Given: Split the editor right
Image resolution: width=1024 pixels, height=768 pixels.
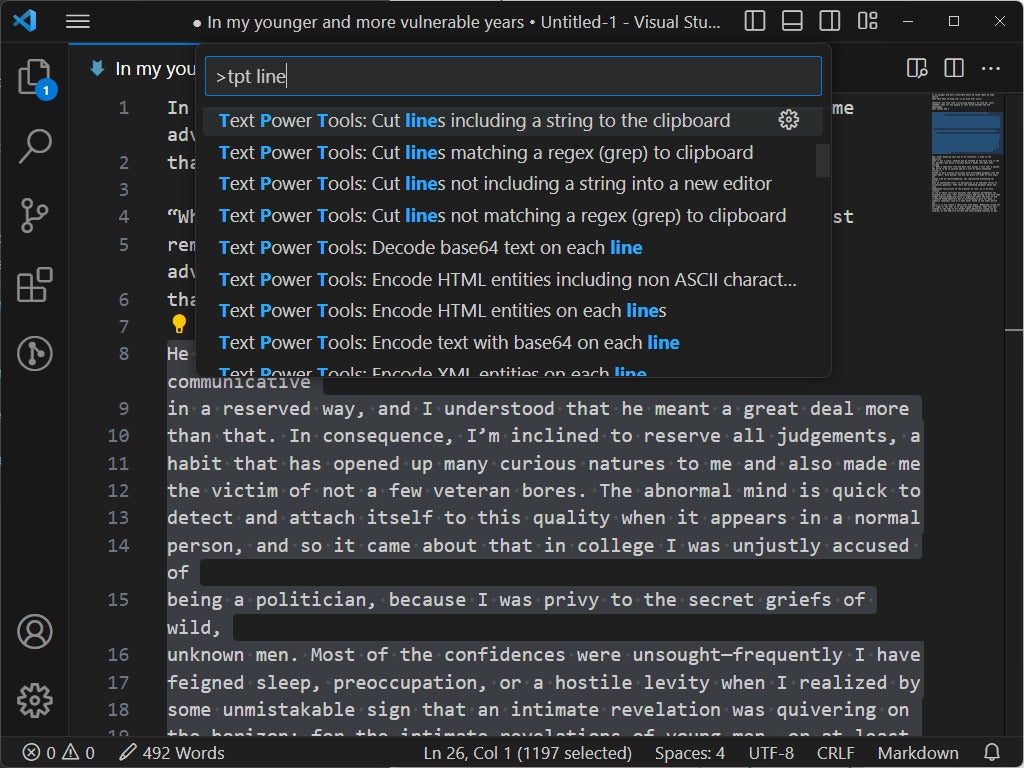Looking at the screenshot, I should click(x=953, y=68).
